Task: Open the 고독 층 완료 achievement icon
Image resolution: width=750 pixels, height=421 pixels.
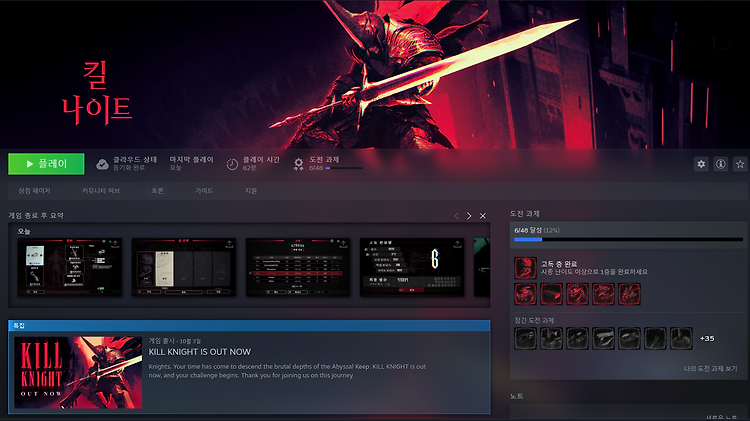Action: click(x=525, y=268)
